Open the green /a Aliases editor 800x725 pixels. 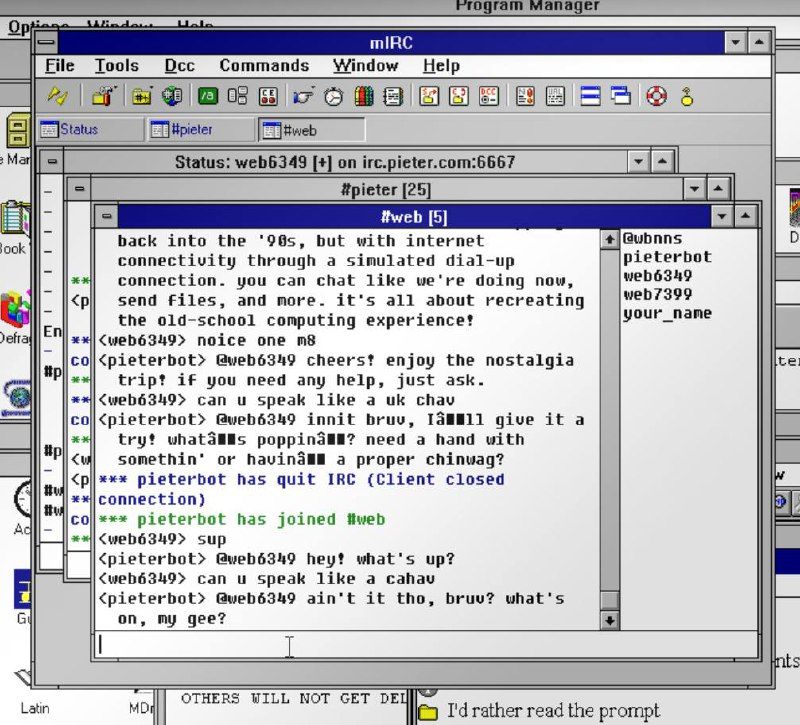tap(208, 96)
